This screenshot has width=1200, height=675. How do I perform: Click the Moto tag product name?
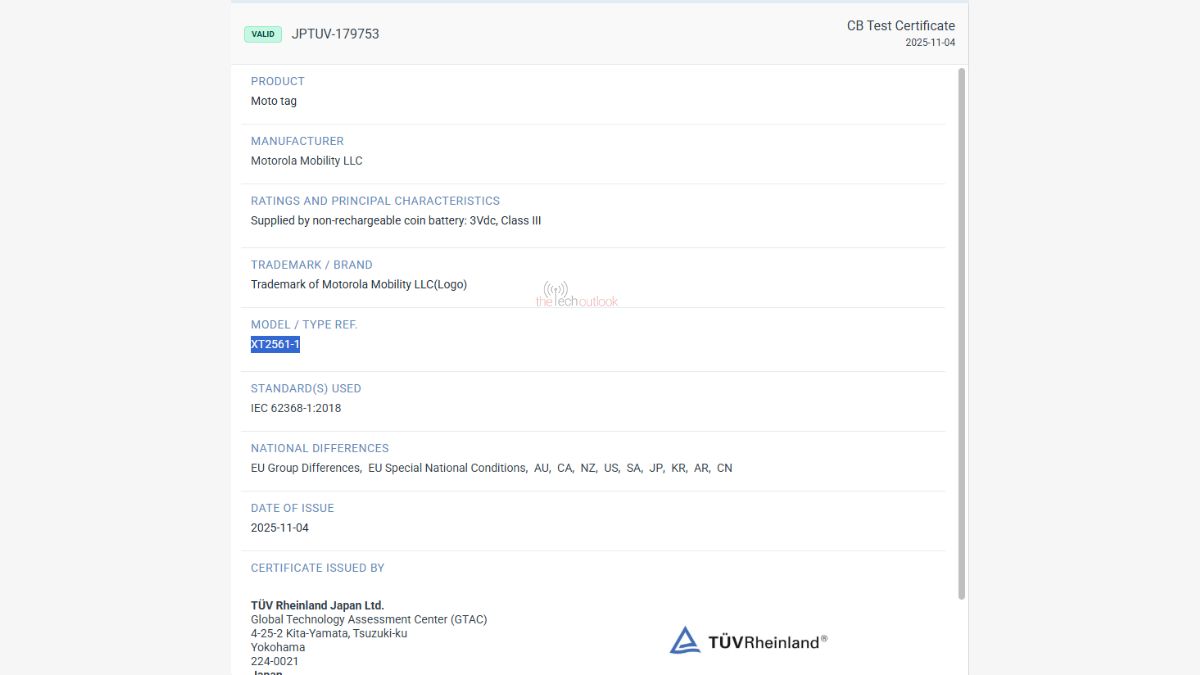(x=274, y=101)
